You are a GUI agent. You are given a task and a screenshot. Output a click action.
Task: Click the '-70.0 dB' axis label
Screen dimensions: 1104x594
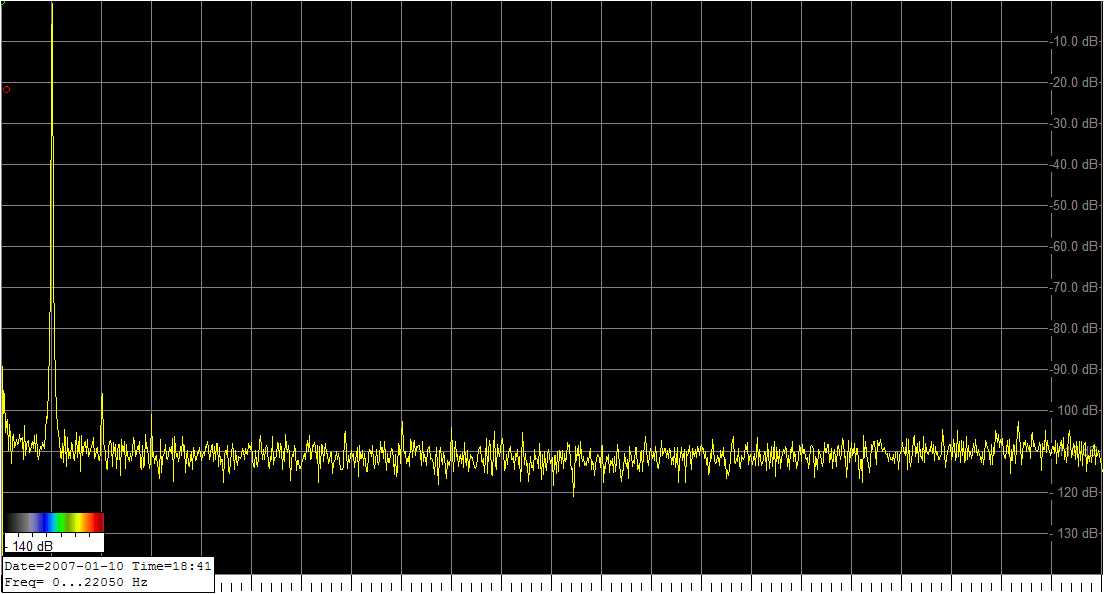click(x=1074, y=287)
